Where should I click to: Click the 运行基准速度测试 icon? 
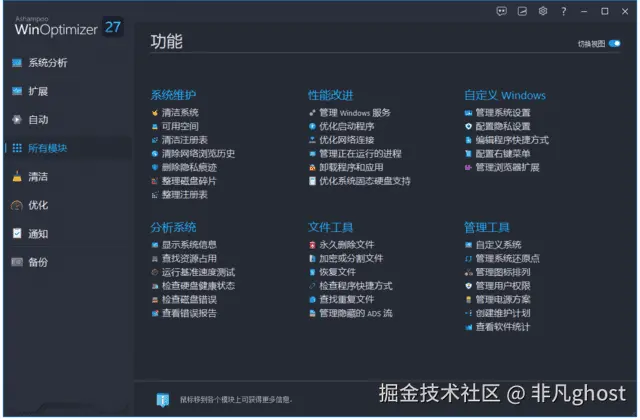[x=155, y=272]
